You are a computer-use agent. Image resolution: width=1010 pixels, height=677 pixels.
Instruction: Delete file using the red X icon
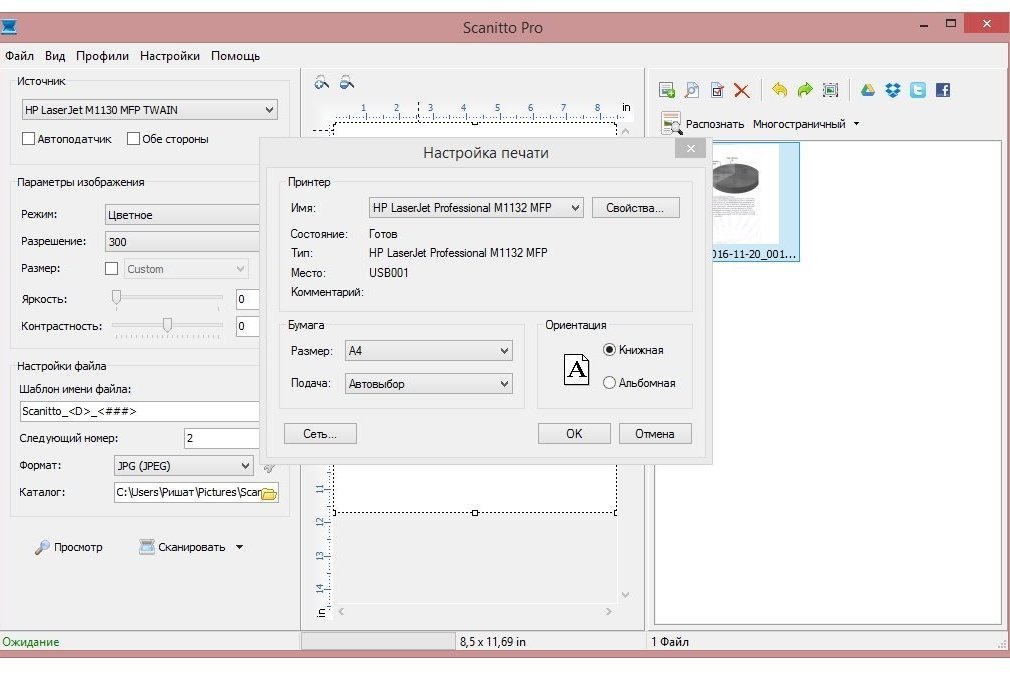point(742,90)
